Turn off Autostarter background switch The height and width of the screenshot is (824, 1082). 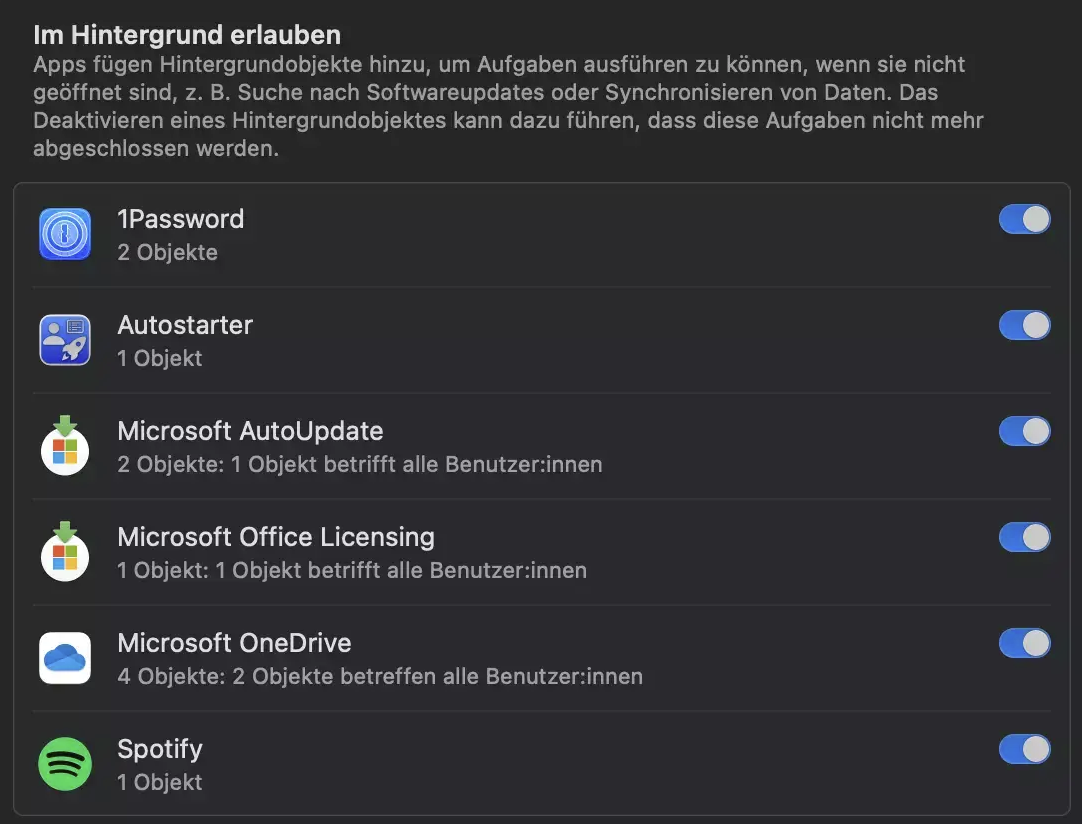click(x=1024, y=325)
